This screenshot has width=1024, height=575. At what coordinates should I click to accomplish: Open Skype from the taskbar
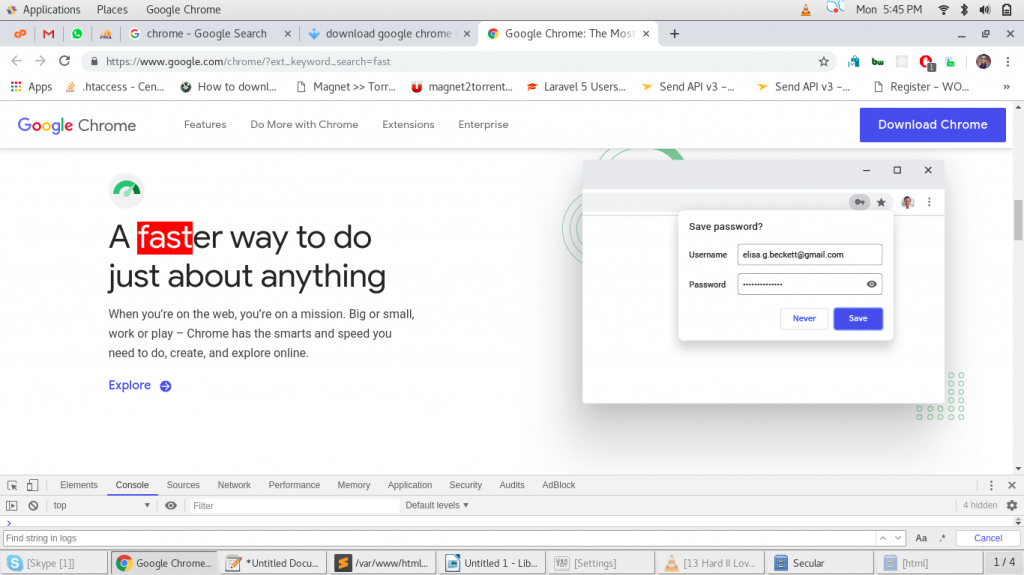[x=55, y=563]
